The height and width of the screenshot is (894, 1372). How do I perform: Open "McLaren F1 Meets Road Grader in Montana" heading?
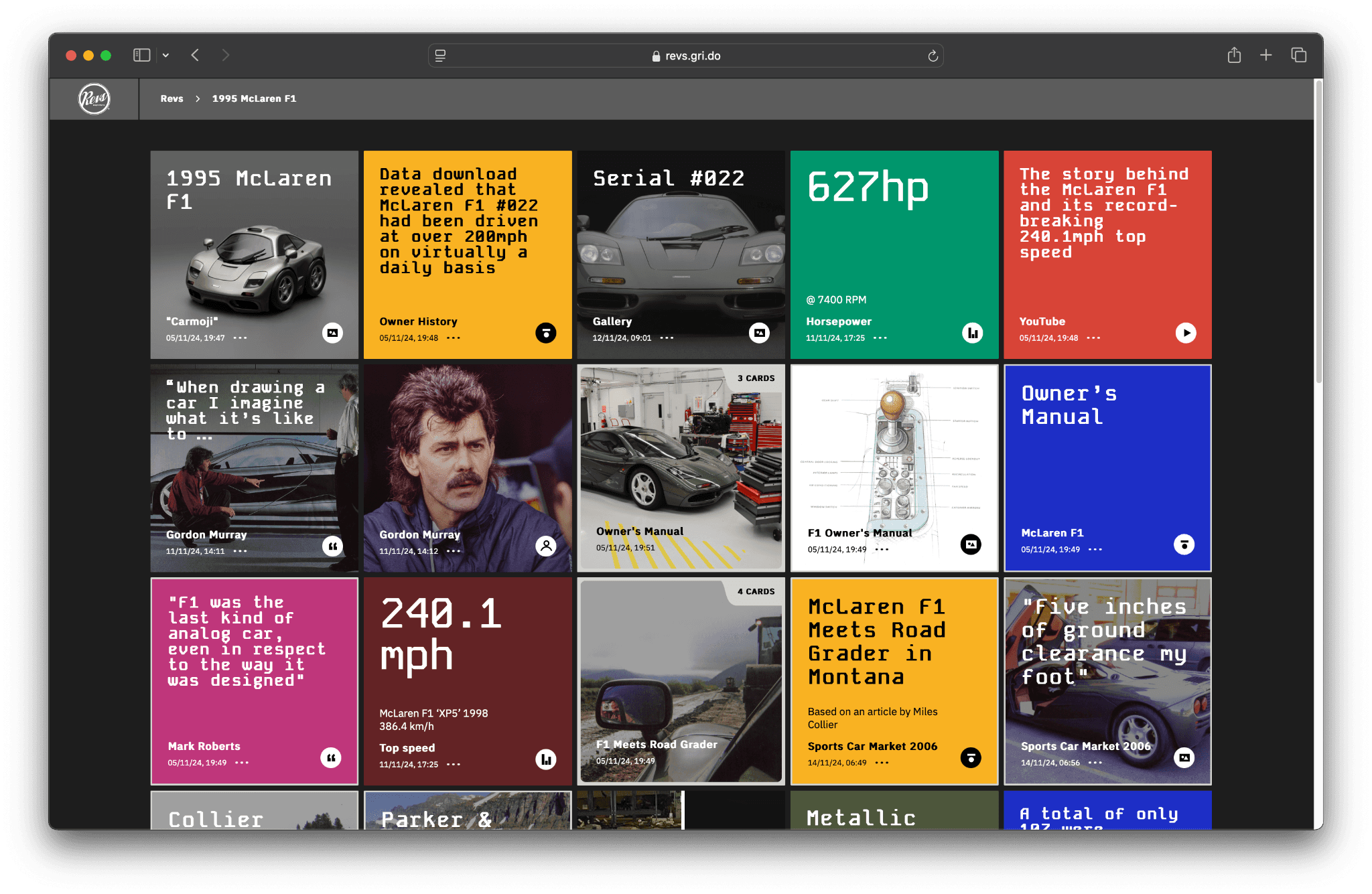876,642
